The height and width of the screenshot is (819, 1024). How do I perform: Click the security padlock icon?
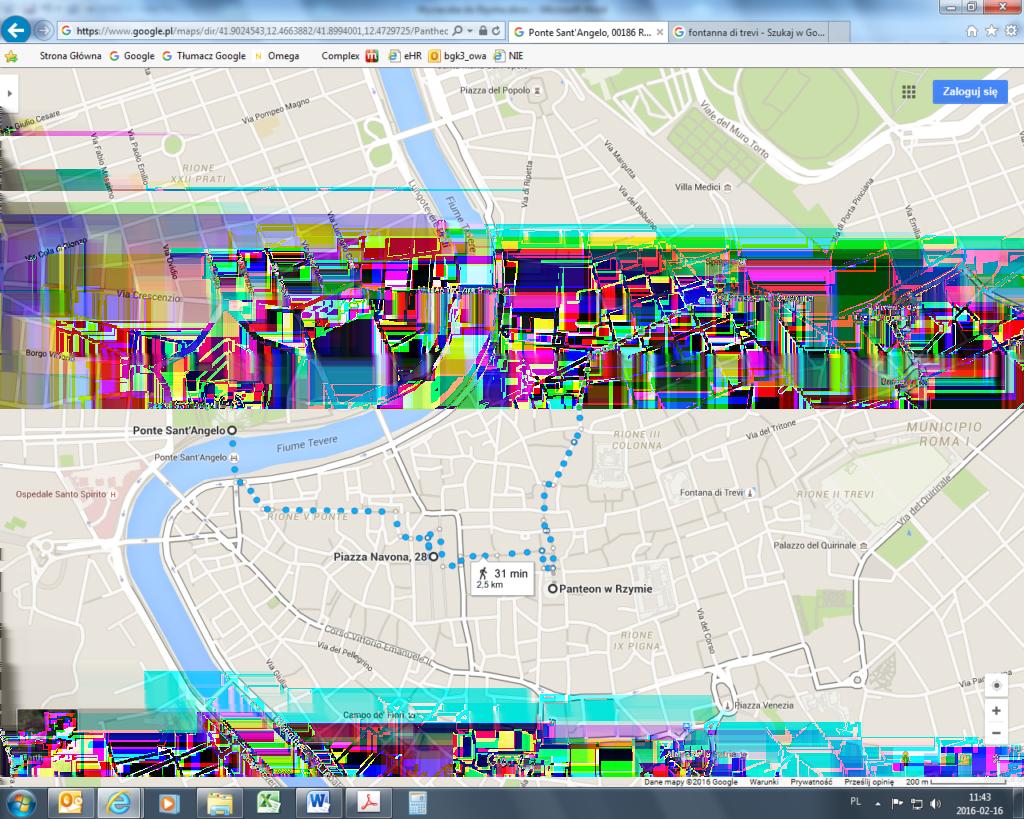click(483, 31)
